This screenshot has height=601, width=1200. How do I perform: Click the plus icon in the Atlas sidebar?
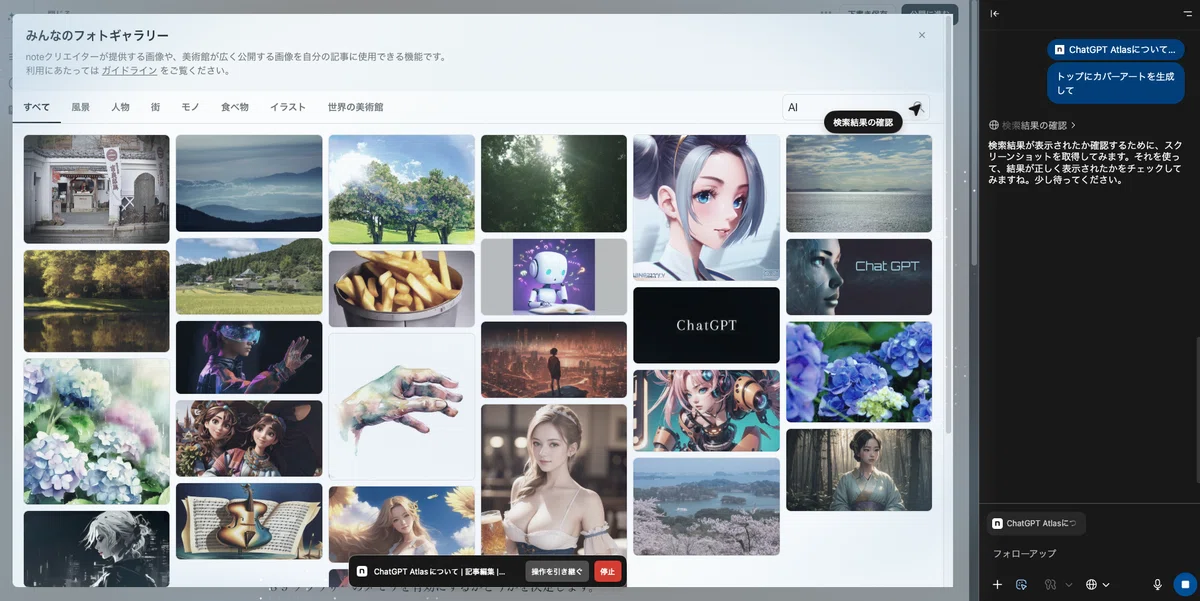[x=997, y=585]
